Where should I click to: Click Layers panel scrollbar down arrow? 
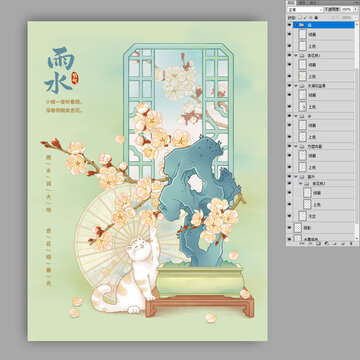click(356, 239)
